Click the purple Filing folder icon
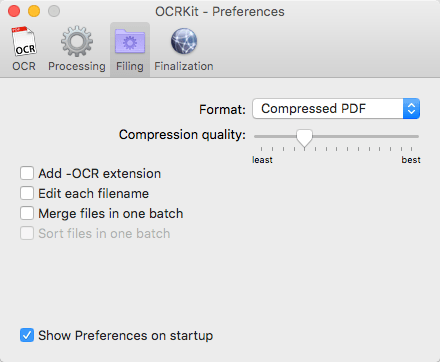The height and width of the screenshot is (362, 440). pos(130,41)
